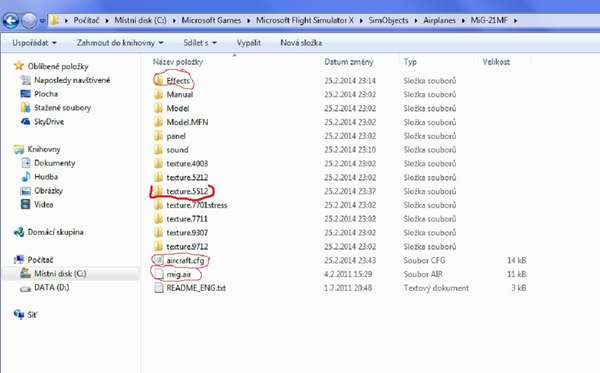Click the Manual folder icon
The height and width of the screenshot is (373, 600).
(x=158, y=94)
